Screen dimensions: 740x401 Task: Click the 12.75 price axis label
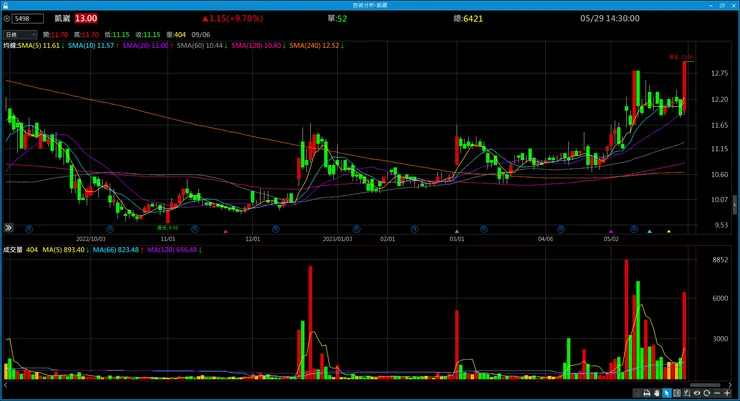[720, 73]
